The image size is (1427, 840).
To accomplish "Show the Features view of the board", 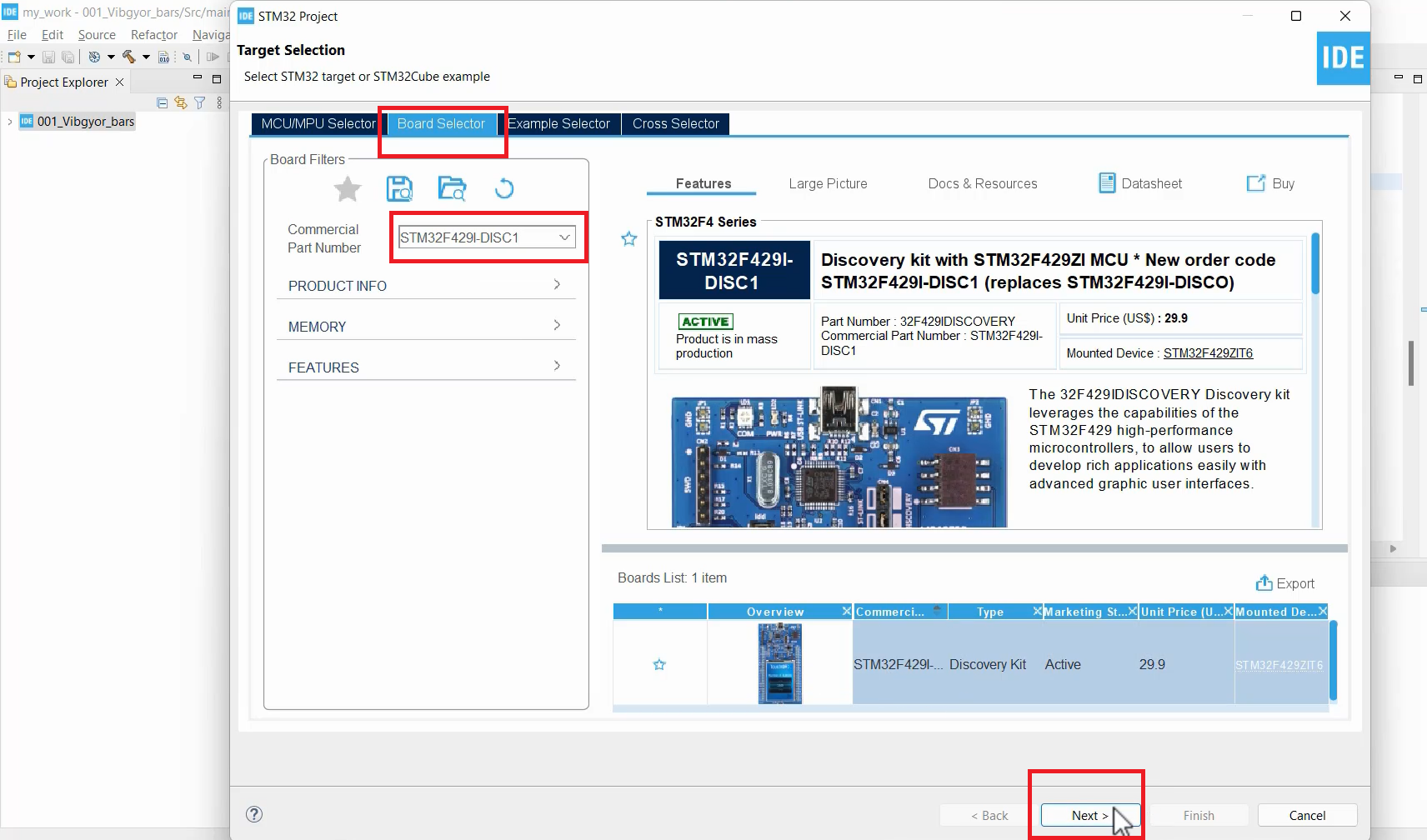I will (x=703, y=183).
